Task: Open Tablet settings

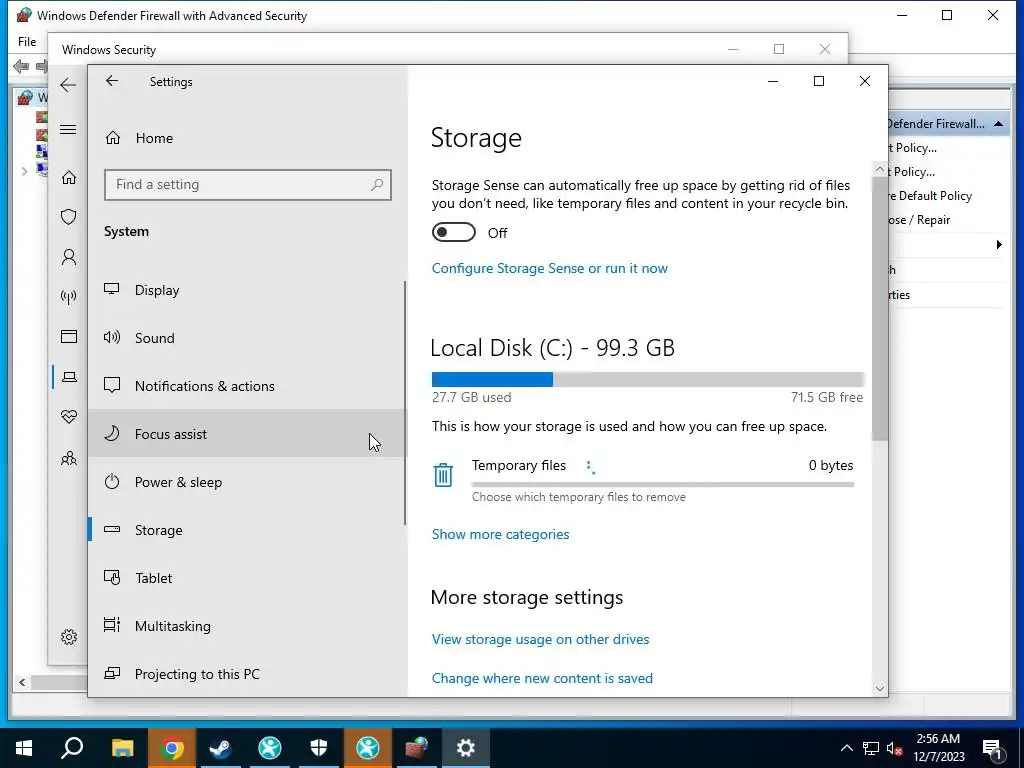Action: click(x=247, y=578)
